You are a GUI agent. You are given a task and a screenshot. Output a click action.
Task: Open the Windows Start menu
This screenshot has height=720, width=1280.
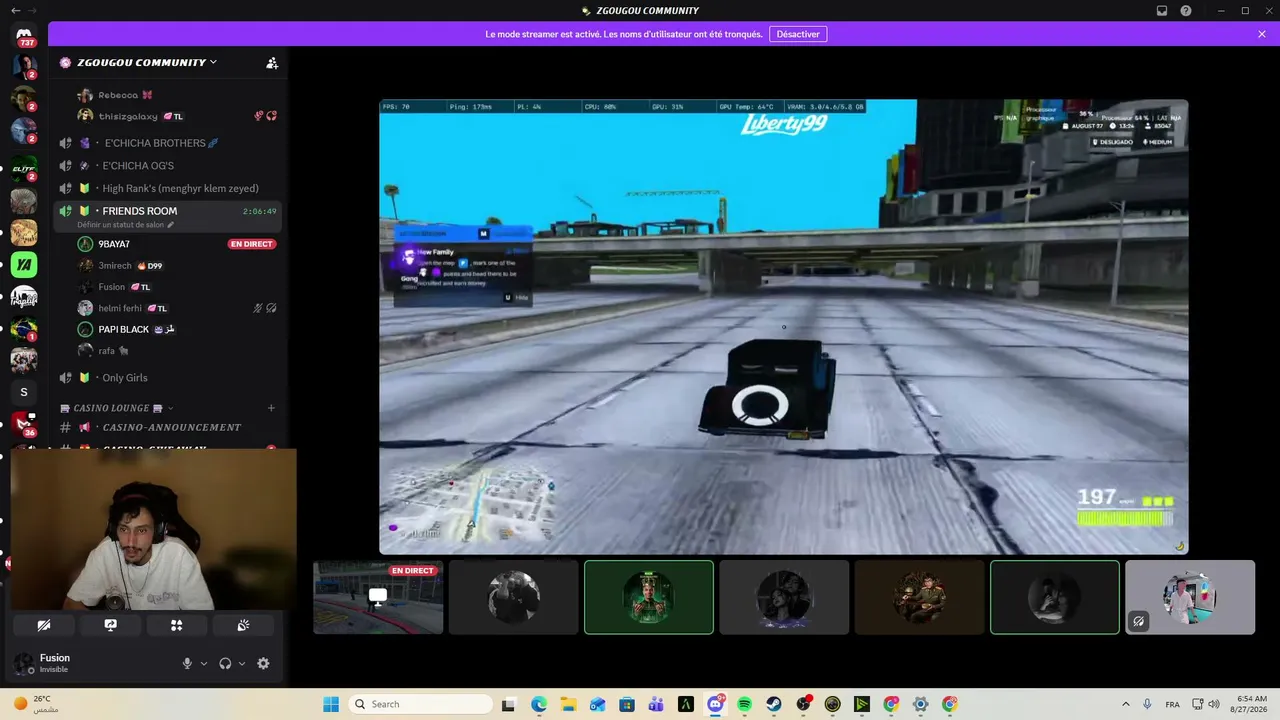click(331, 704)
